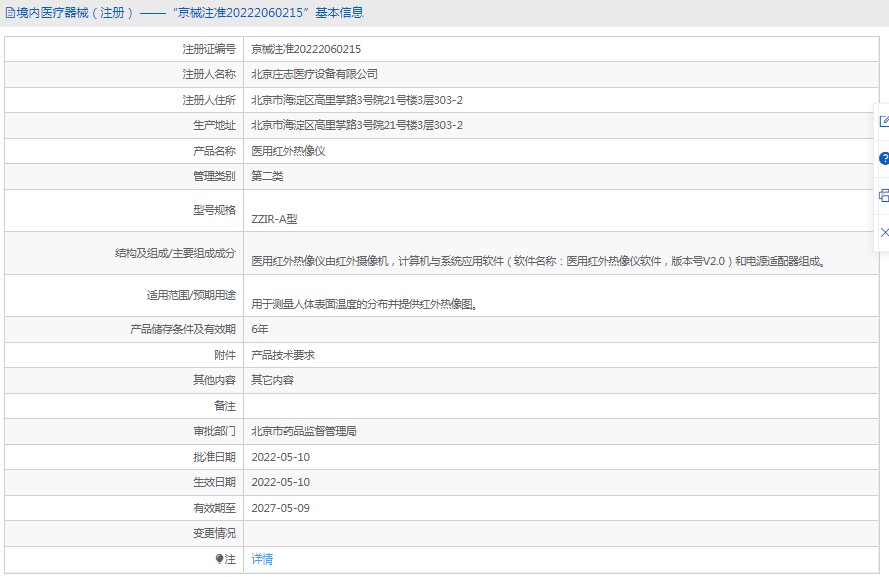Click the shelf life value 6年

260,329
